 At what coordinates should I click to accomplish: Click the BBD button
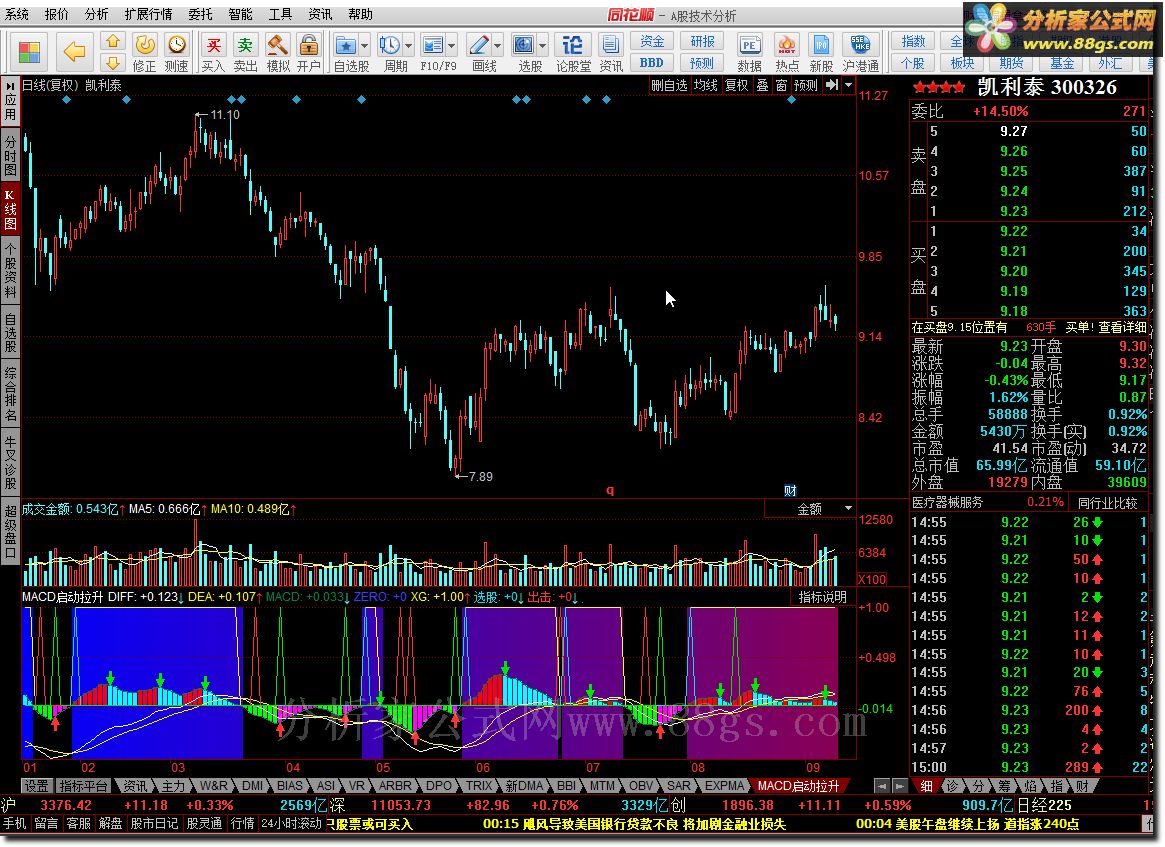[x=652, y=63]
